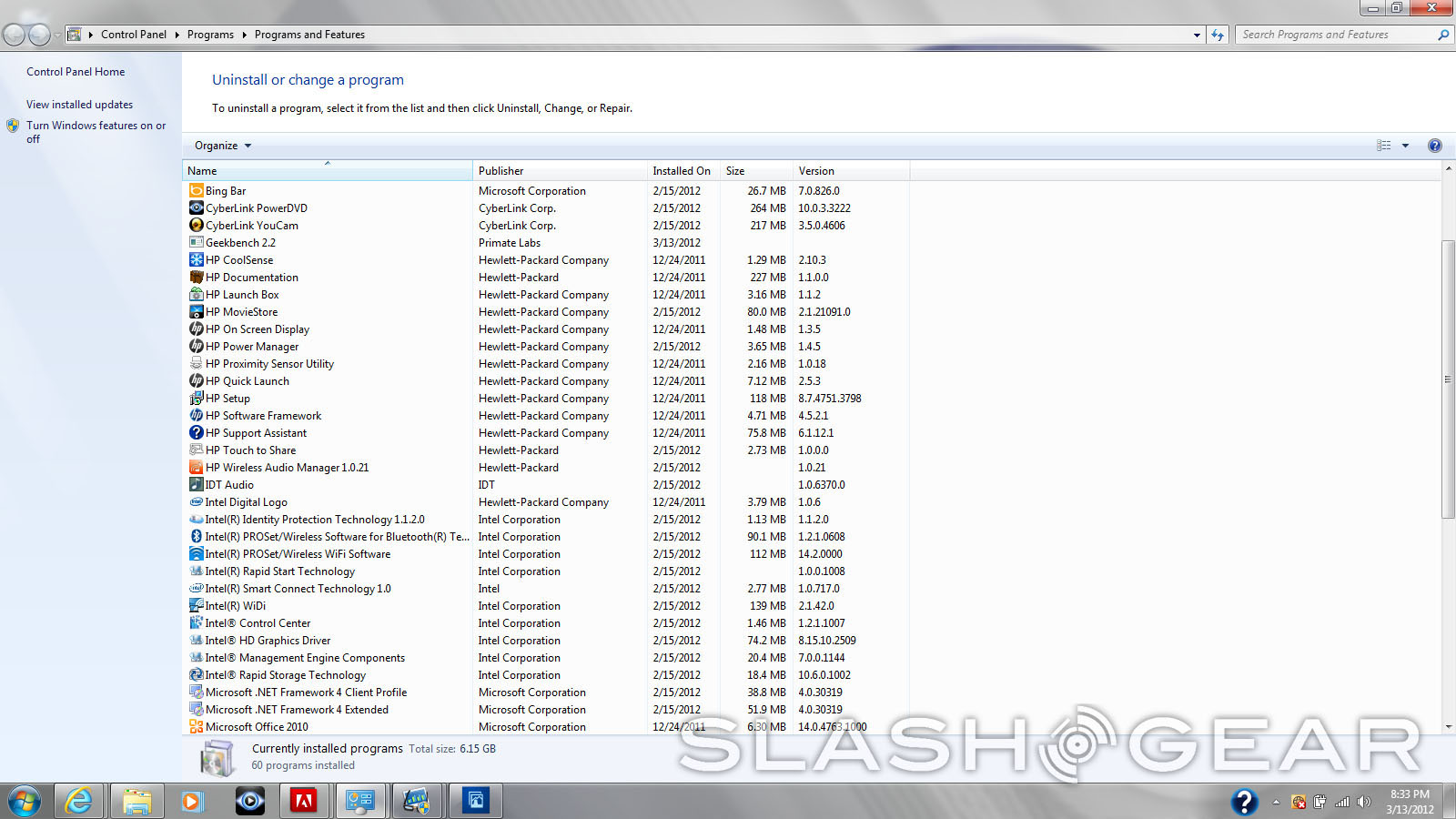
Task: Open Control Panel Home link
Action: [76, 72]
